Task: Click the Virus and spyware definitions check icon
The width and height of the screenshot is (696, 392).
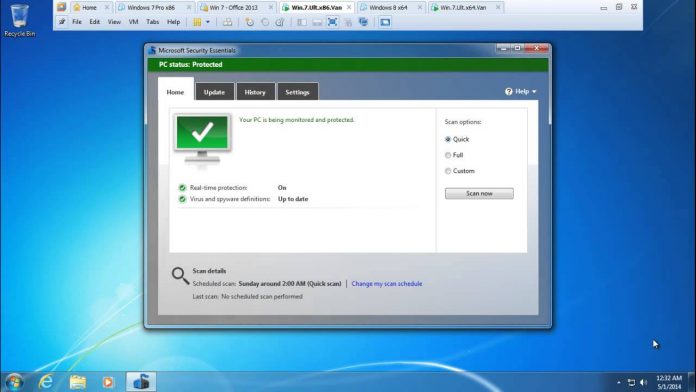Action: 182,199
